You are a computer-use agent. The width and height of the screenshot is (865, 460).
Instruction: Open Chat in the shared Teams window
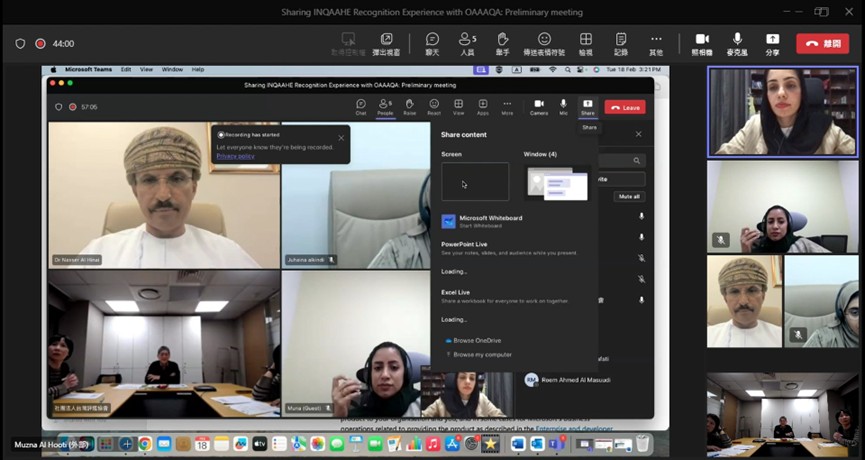(361, 107)
